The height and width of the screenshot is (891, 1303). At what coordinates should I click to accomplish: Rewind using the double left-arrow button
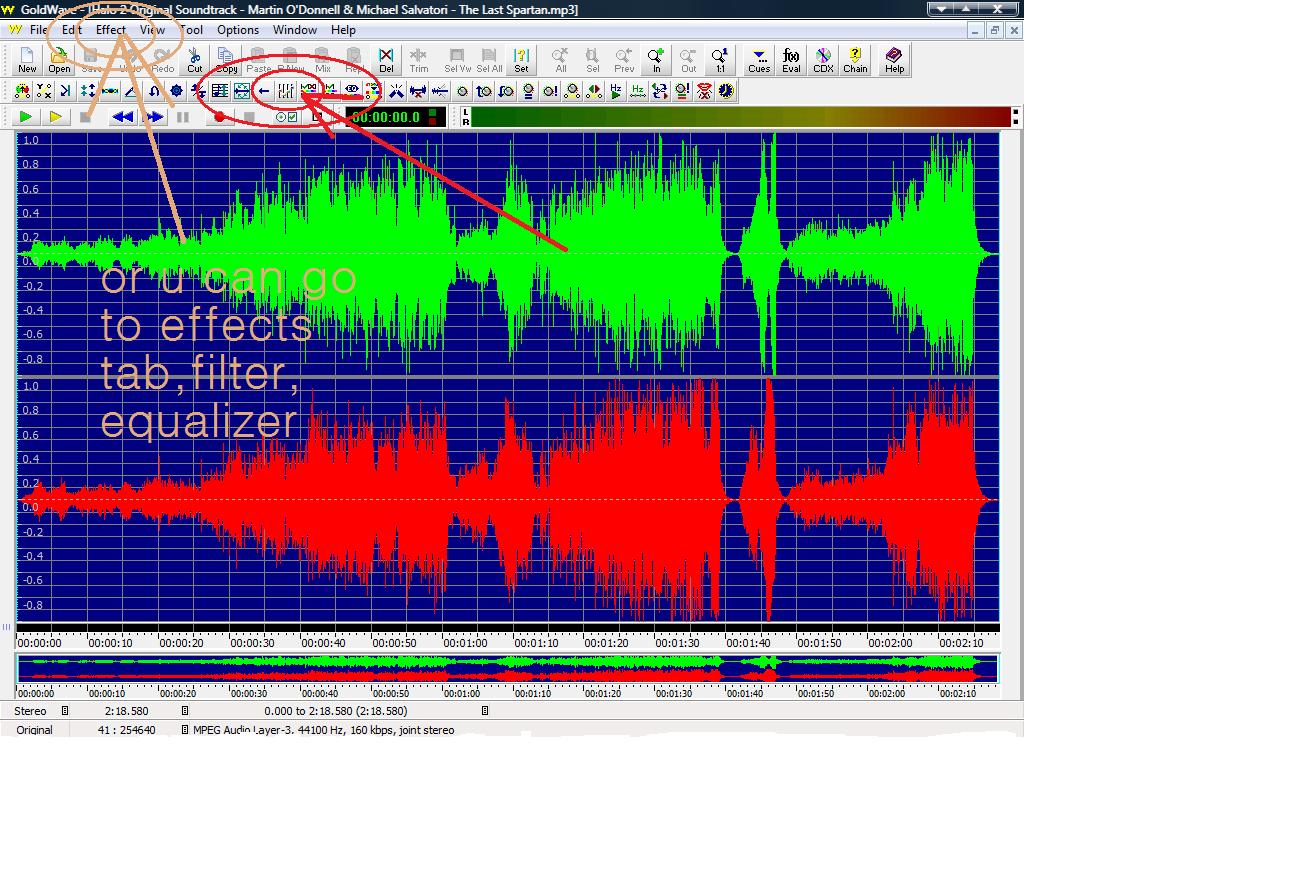click(123, 117)
